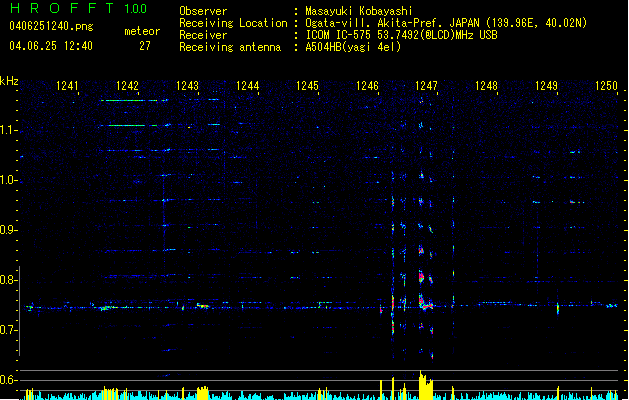
Task: Click the HROFFT 1.0.0 title text
Action: coord(79,8)
